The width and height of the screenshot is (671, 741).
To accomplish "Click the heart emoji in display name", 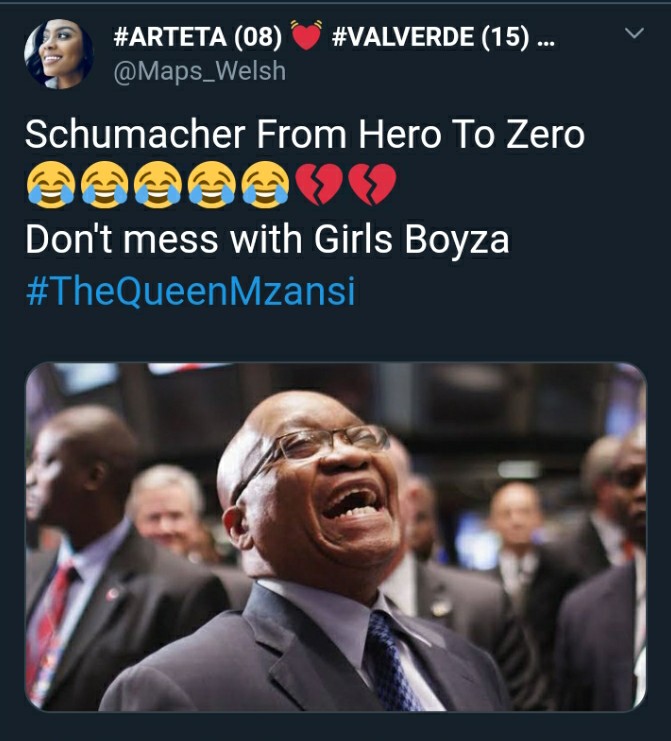I will (x=306, y=35).
